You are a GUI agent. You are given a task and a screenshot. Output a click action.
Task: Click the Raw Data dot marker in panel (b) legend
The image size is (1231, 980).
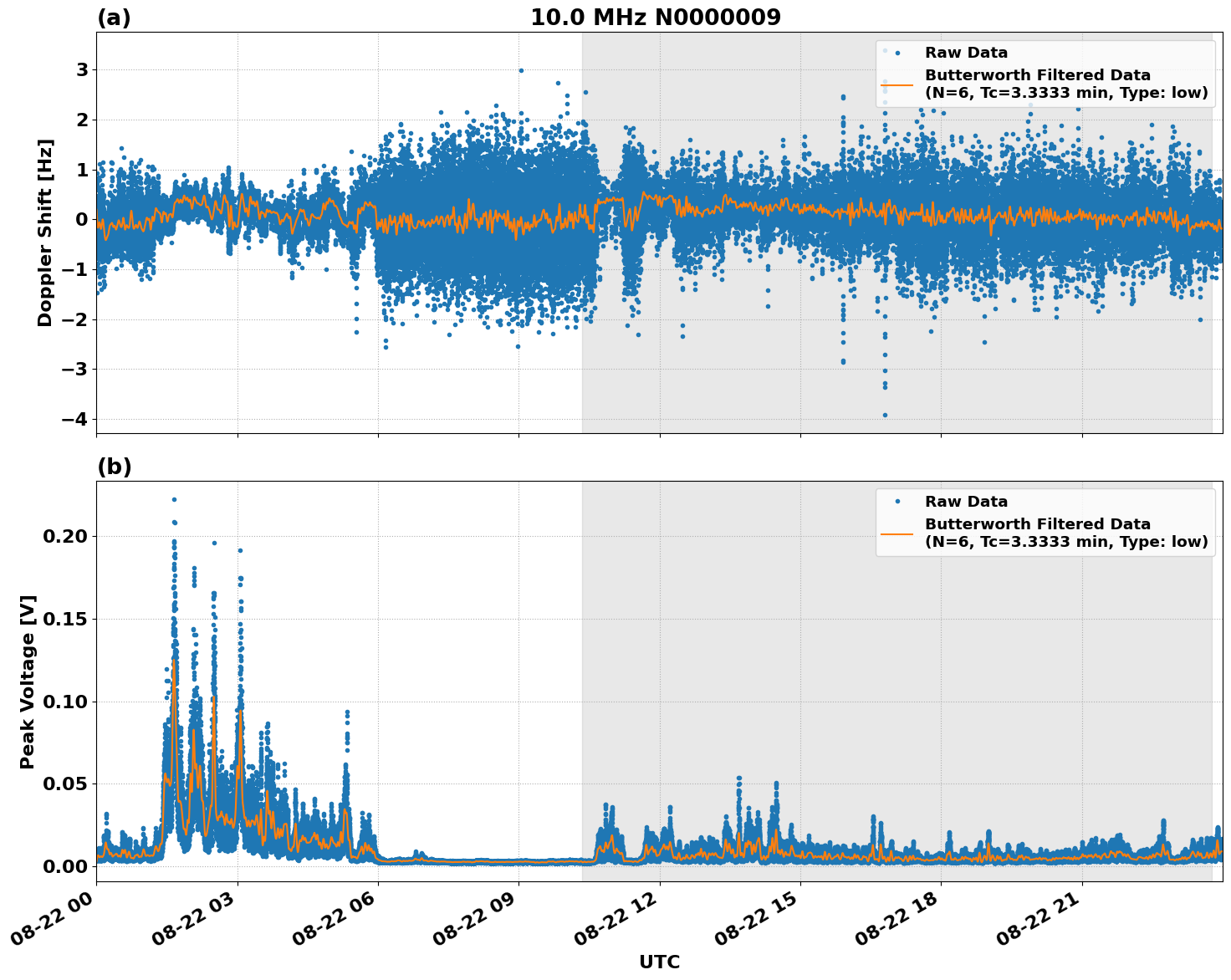(897, 501)
